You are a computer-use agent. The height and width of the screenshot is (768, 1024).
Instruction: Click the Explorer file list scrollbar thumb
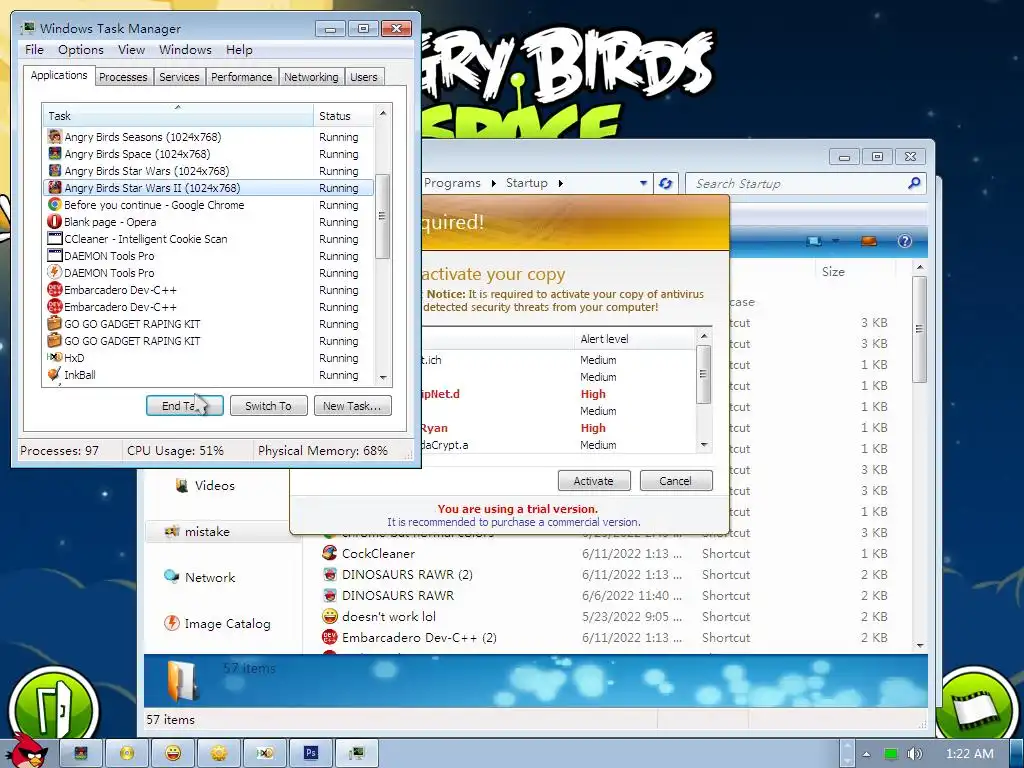(920, 328)
